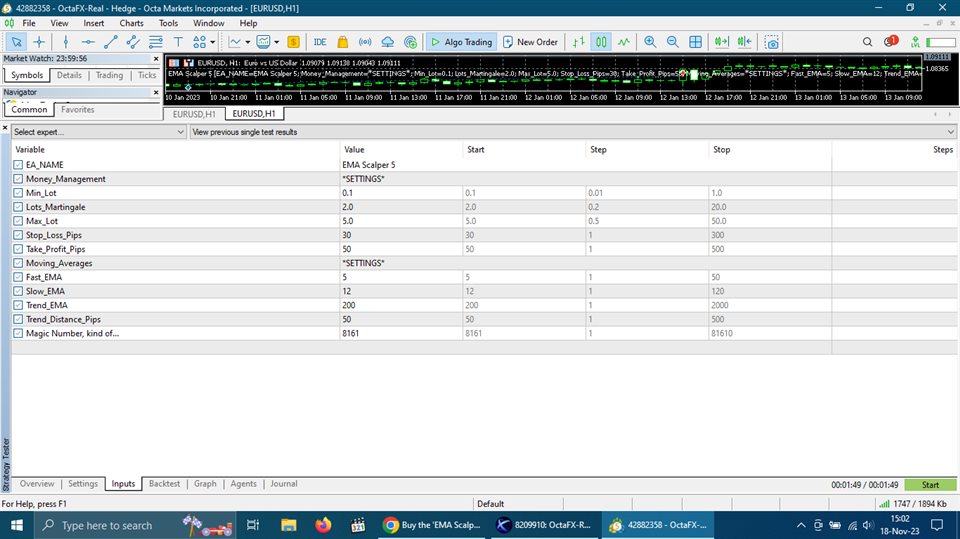Toggle the Stop_Loss_Pips checkbox

[x=18, y=235]
